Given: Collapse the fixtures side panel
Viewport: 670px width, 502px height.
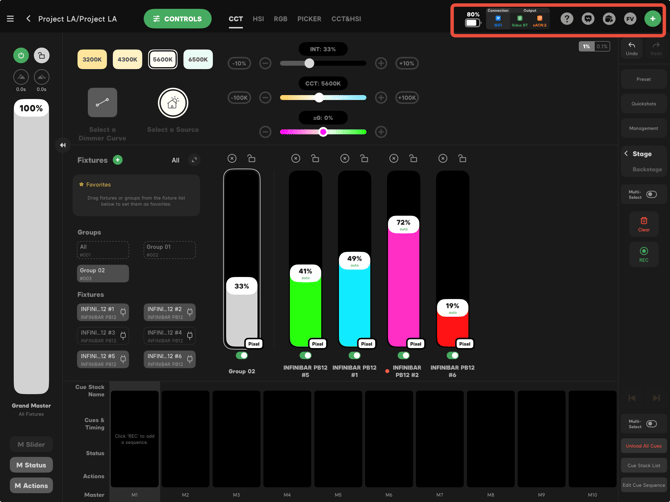Looking at the screenshot, I should point(63,145).
